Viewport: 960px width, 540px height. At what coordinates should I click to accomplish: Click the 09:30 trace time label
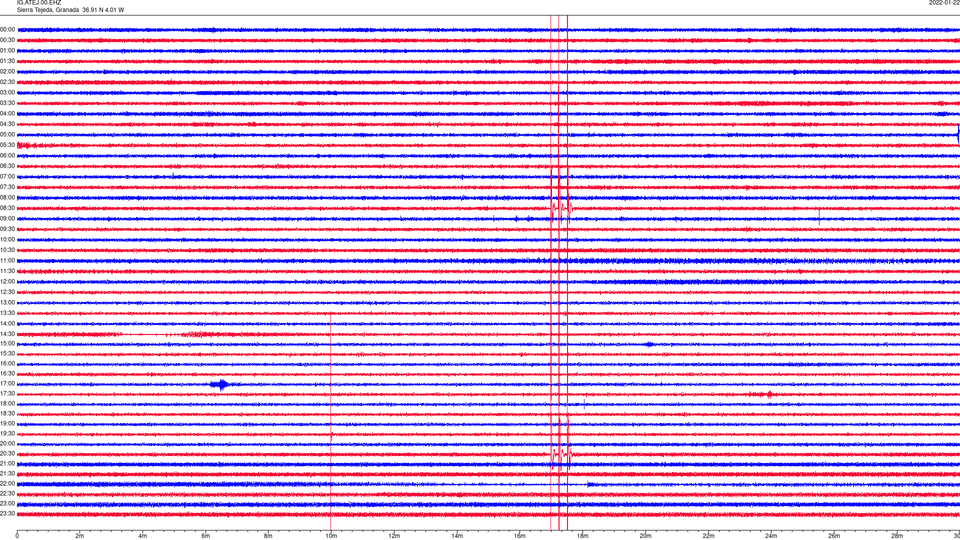tap(7, 229)
